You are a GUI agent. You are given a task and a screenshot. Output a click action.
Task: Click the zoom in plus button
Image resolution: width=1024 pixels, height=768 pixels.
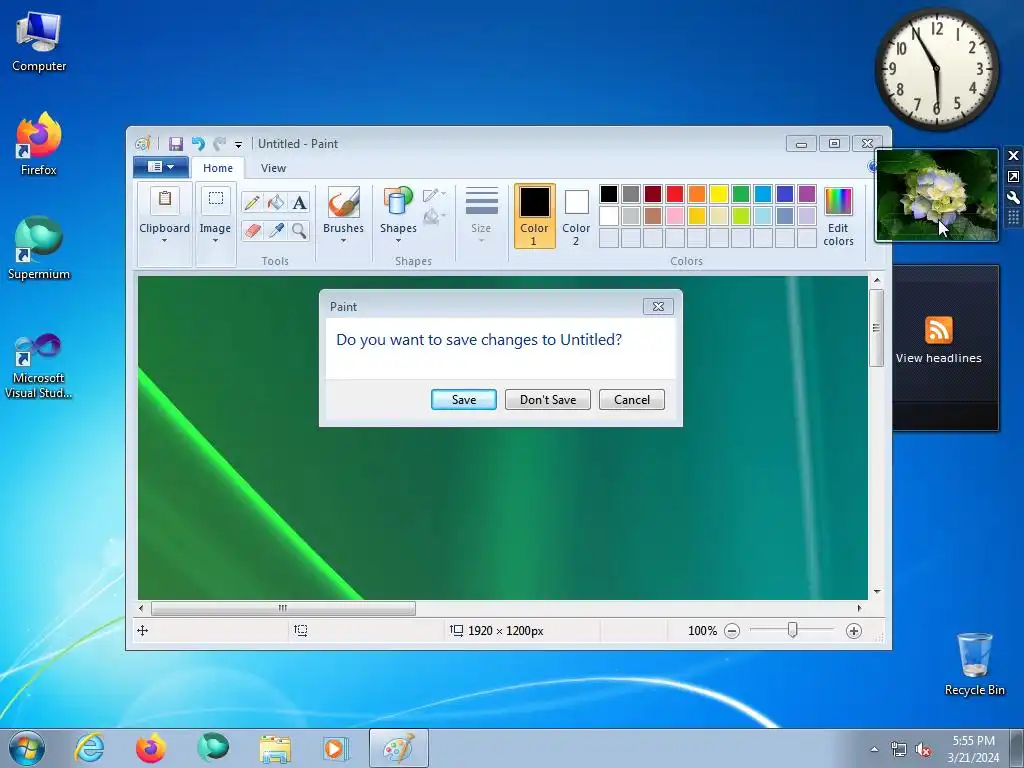(x=854, y=631)
